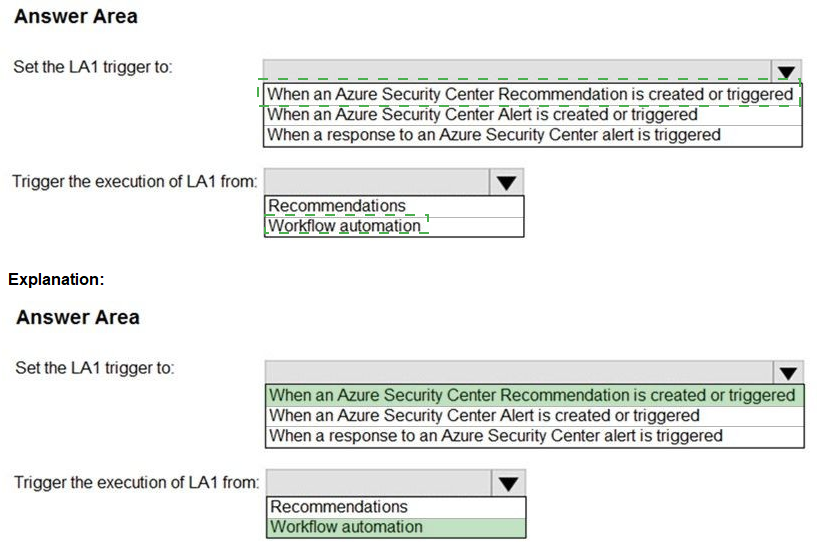Click the first 'Answer Area' heading at the top
Screen dimensions: 817x554
coord(76,16)
